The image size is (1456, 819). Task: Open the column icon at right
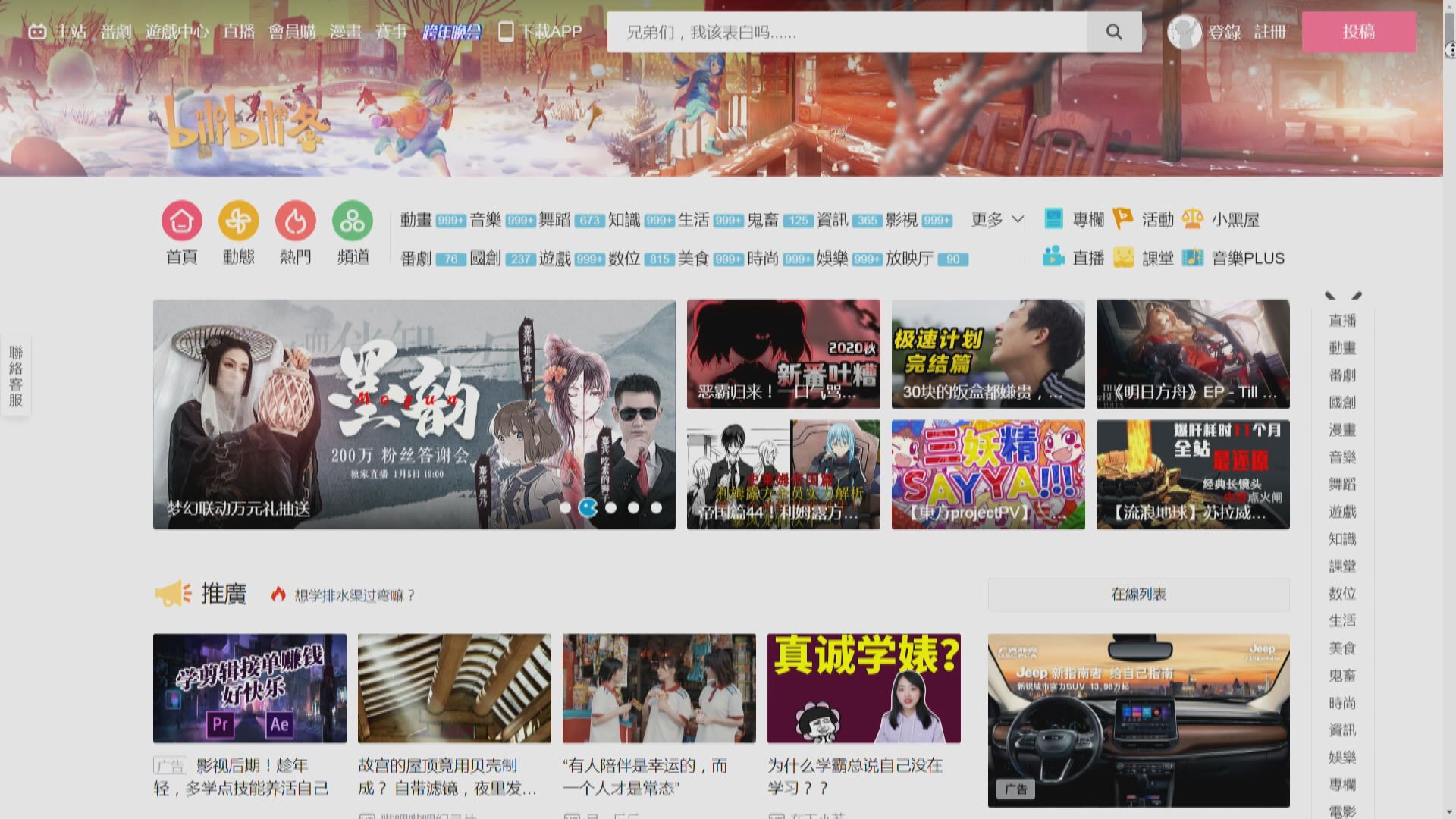point(1054,219)
